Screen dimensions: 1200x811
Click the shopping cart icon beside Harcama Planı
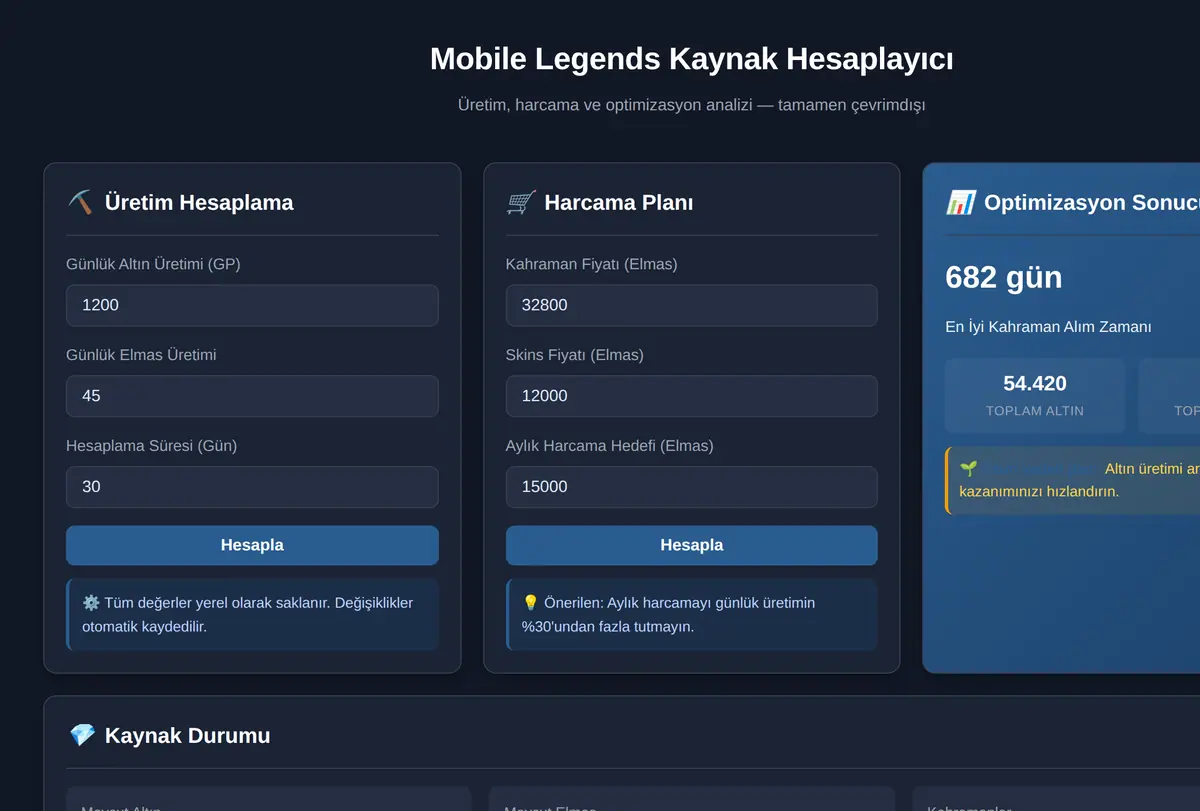pos(520,202)
